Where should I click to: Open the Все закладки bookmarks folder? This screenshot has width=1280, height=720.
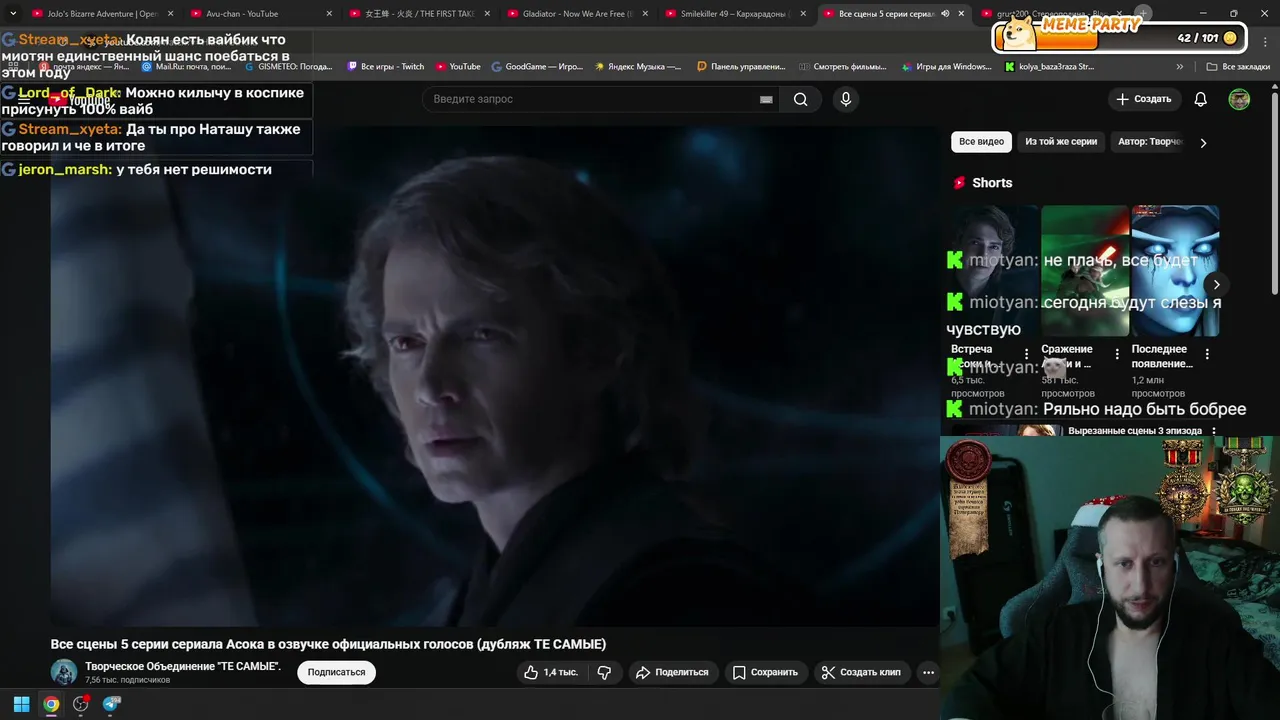tap(1239, 67)
